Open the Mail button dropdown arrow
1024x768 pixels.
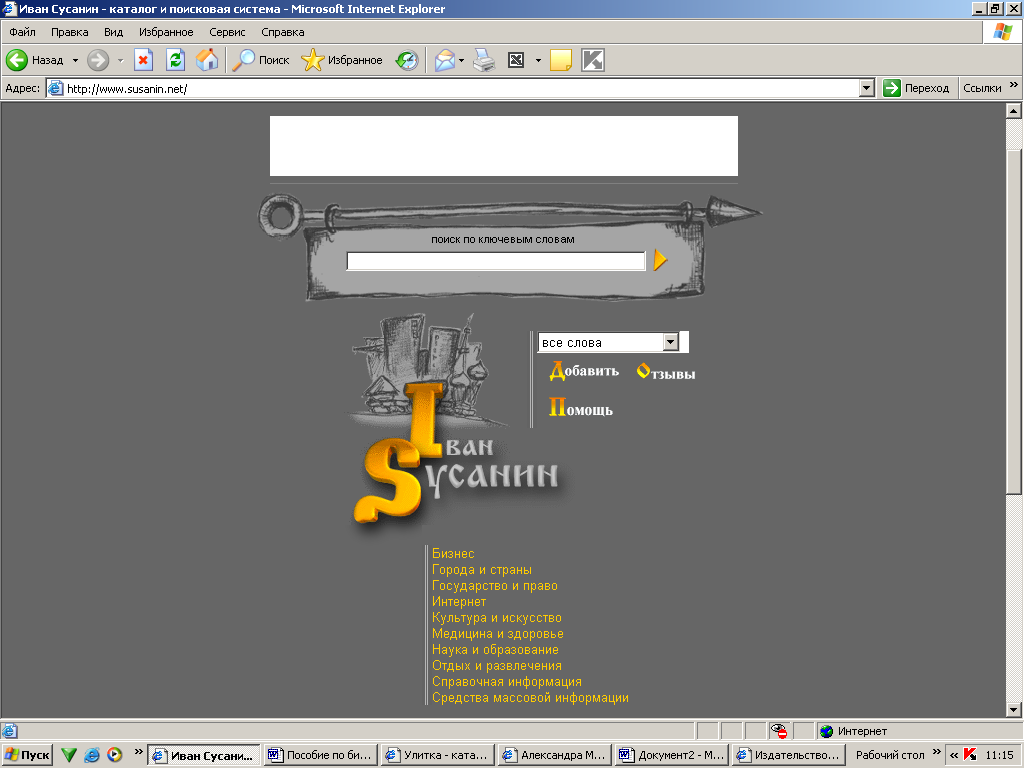[x=461, y=60]
